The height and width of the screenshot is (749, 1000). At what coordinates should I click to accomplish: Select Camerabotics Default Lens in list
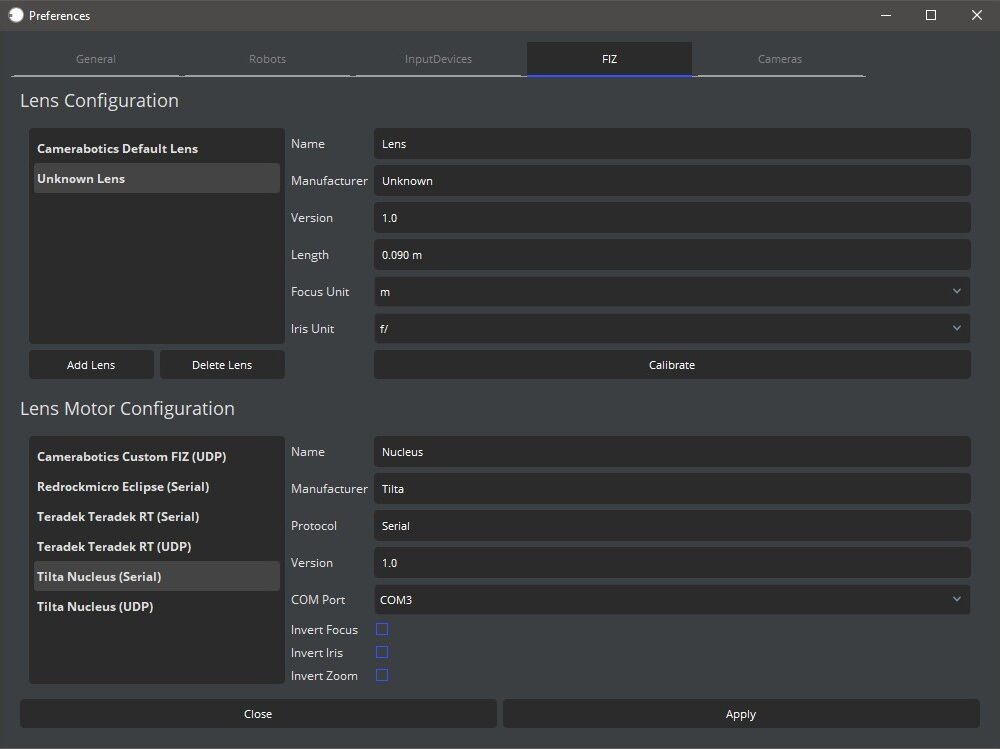click(156, 148)
